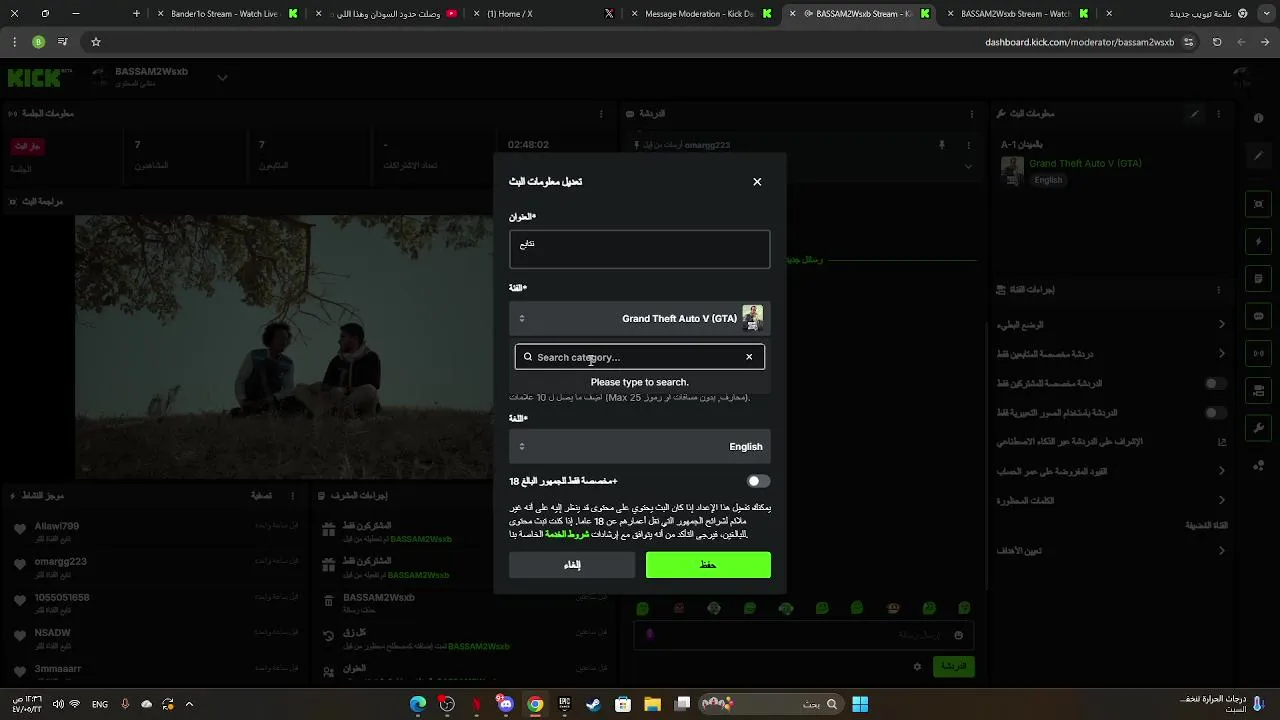1280x720 pixels.
Task: Click the green send chat button
Action: click(953, 666)
